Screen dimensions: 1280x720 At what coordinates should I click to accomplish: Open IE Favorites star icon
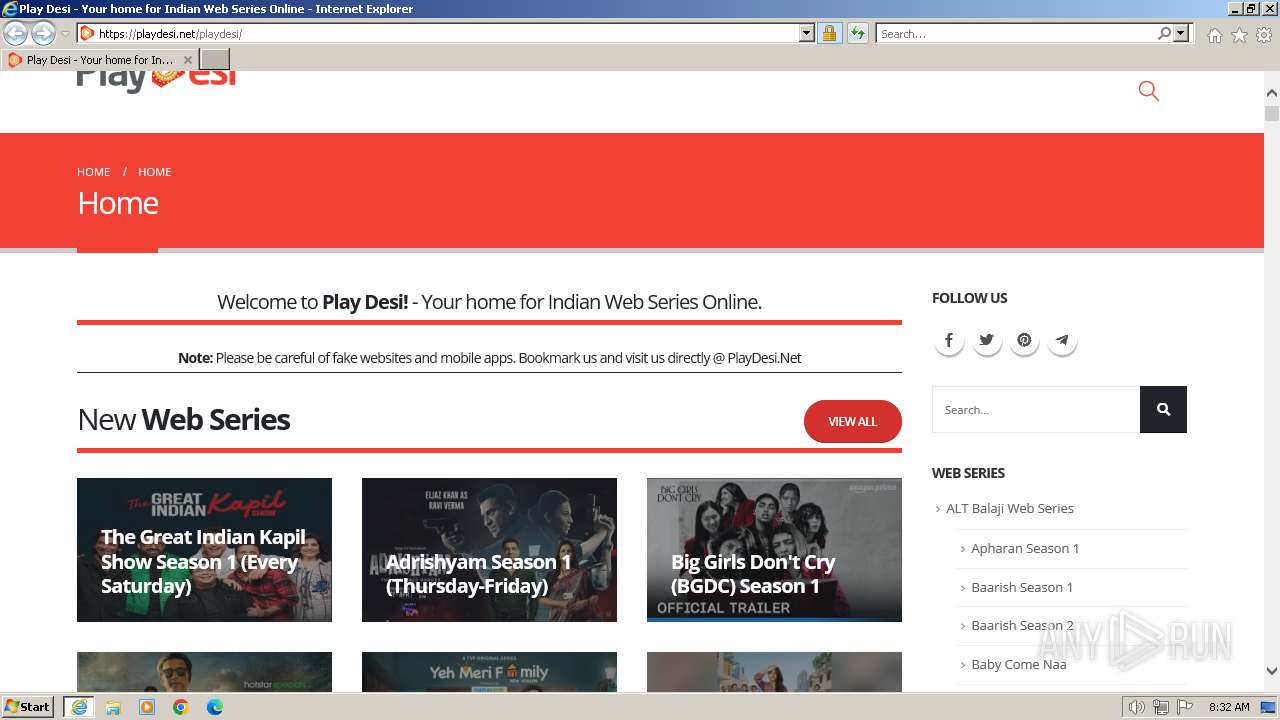coord(1239,35)
